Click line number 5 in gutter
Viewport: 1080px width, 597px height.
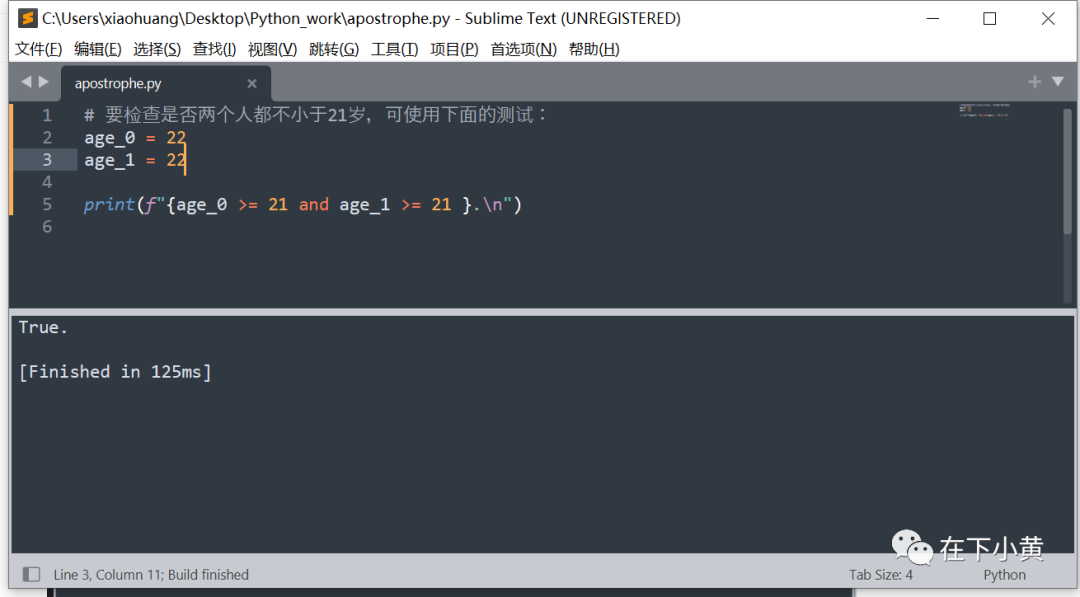pyautogui.click(x=47, y=205)
